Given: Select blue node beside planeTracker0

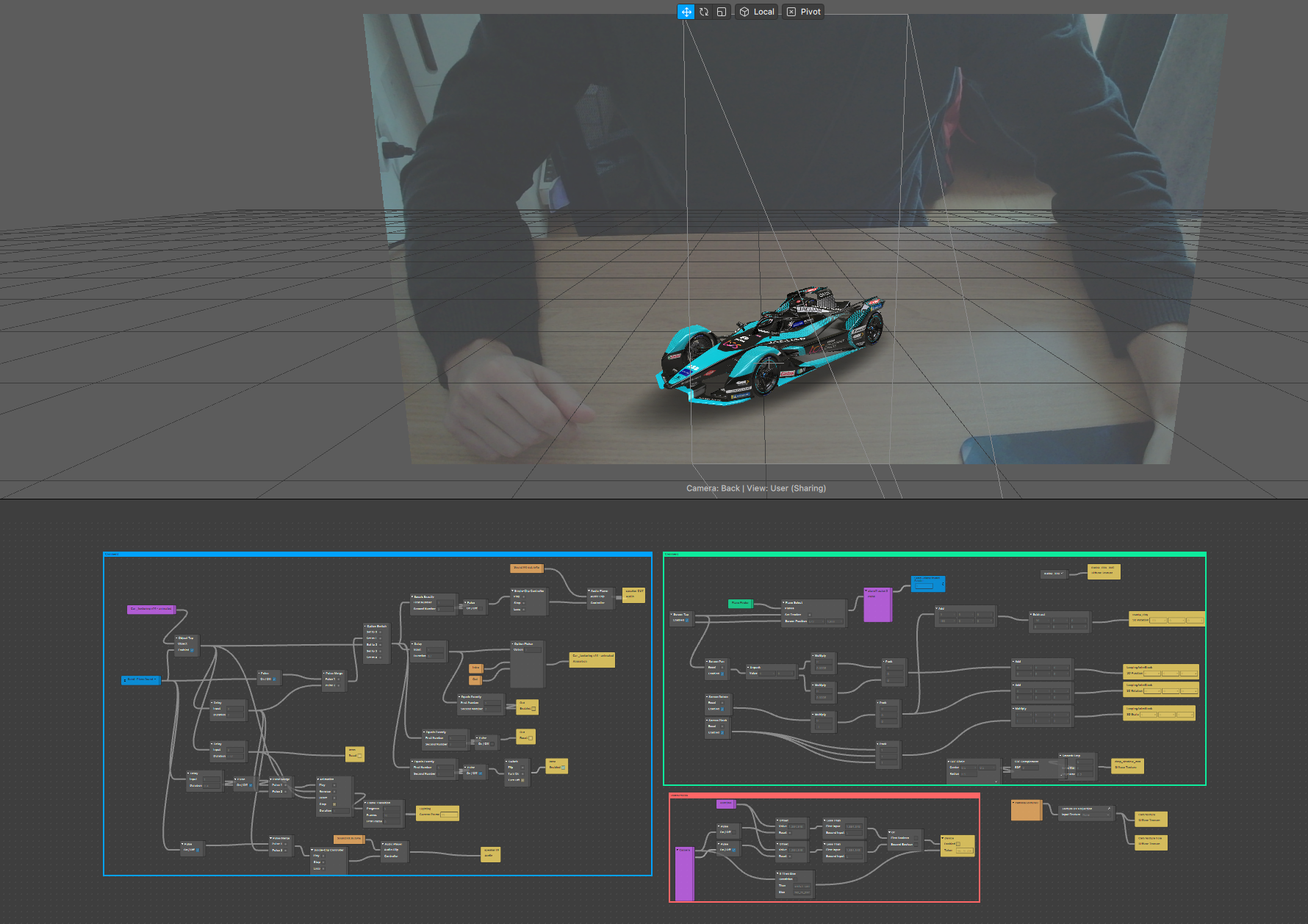Looking at the screenshot, I should [x=928, y=584].
